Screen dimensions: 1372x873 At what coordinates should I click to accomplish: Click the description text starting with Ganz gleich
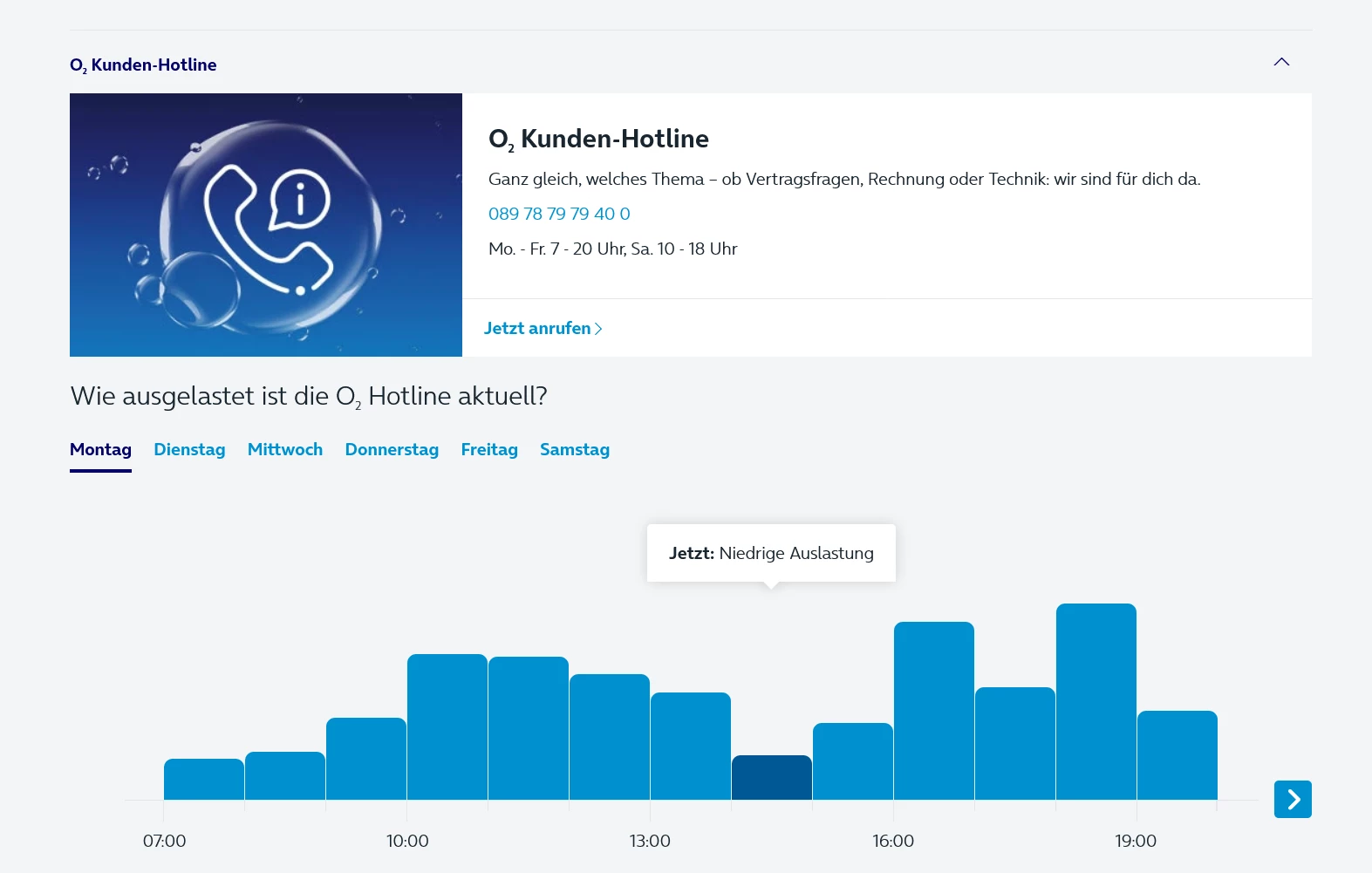point(844,179)
